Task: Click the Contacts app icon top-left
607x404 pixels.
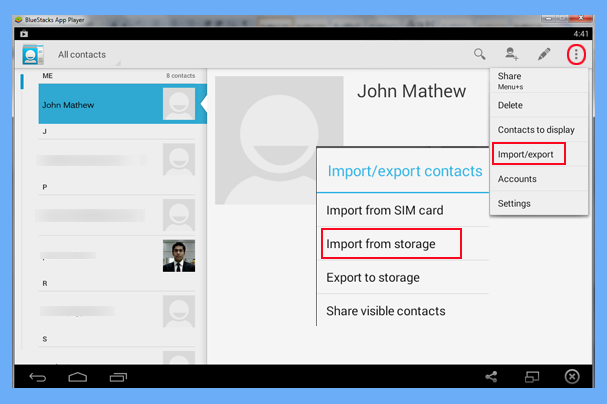Action: (x=33, y=55)
